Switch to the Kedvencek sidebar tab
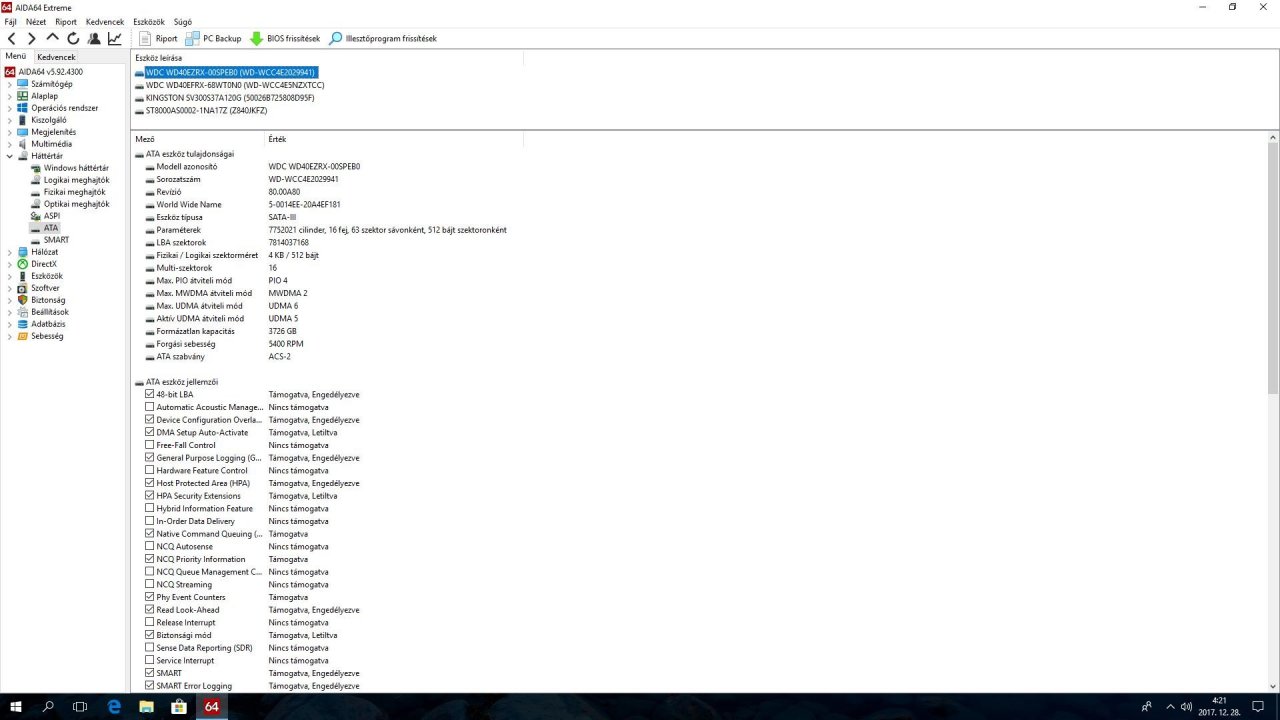1280x720 pixels. [x=57, y=57]
